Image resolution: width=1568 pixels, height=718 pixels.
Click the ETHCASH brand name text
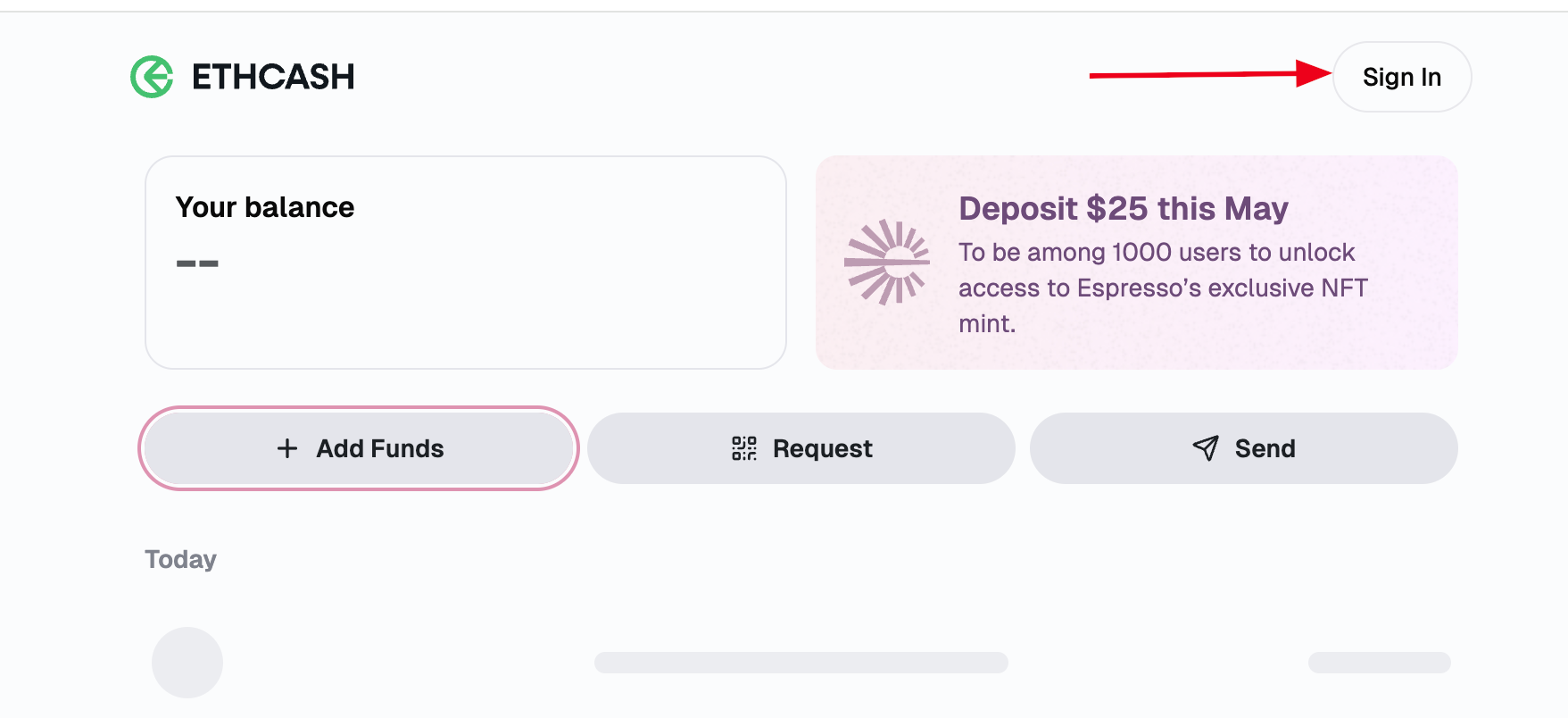point(273,77)
